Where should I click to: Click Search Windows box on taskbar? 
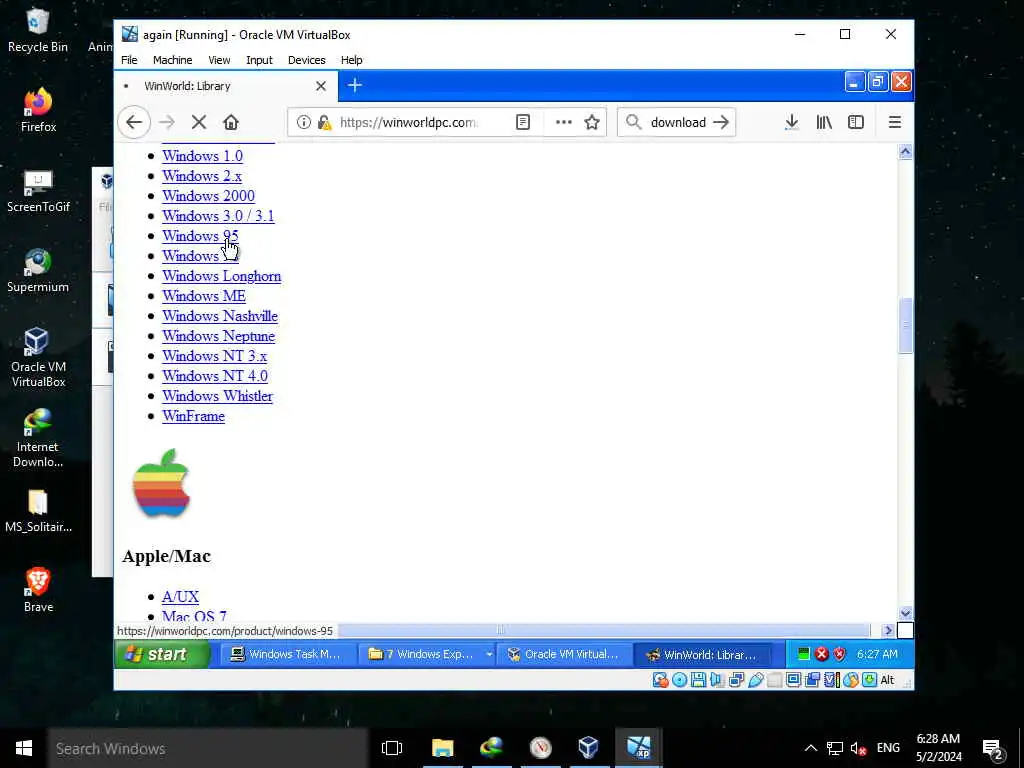(208, 748)
